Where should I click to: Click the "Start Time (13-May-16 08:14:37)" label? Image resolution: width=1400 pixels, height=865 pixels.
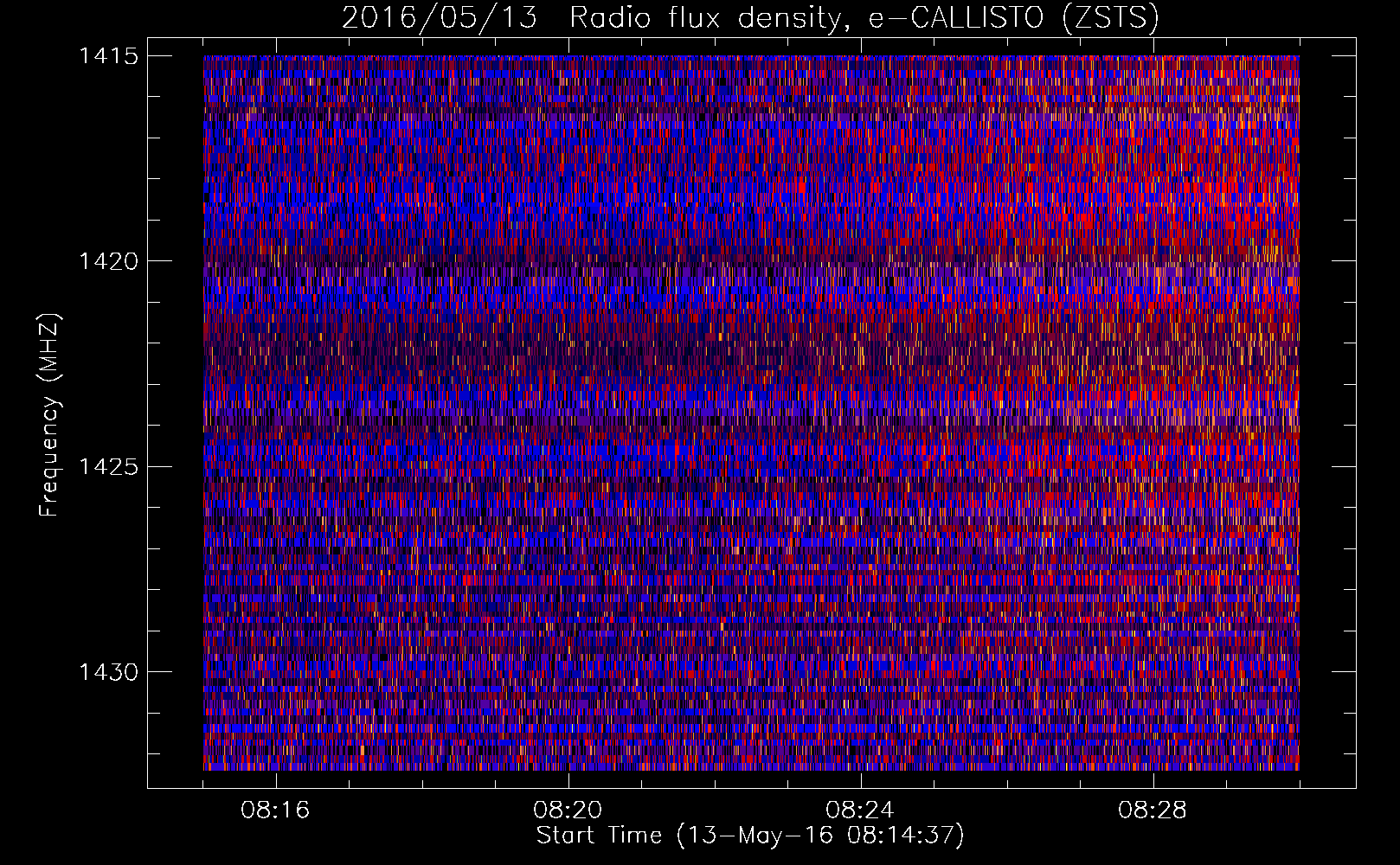click(750, 836)
